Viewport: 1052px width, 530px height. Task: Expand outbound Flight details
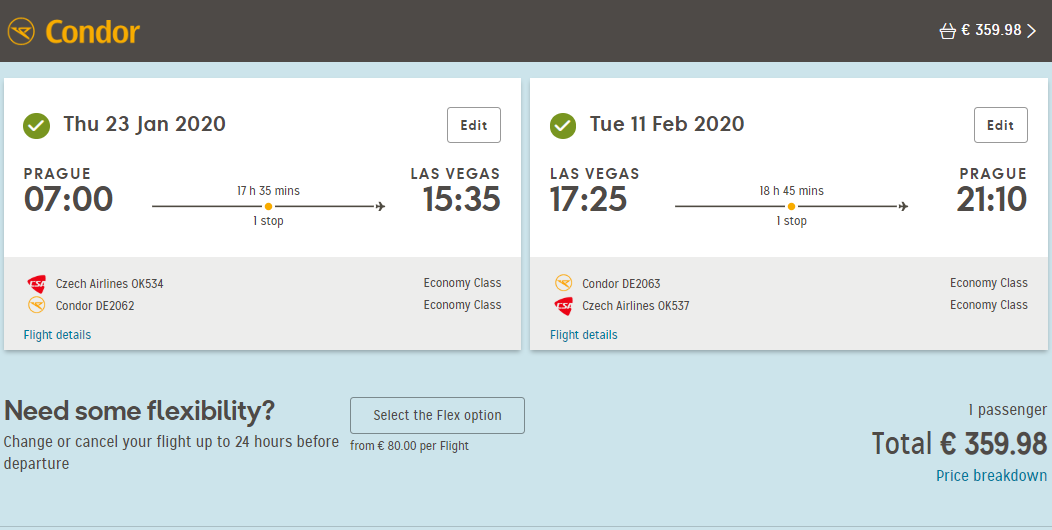pos(57,335)
